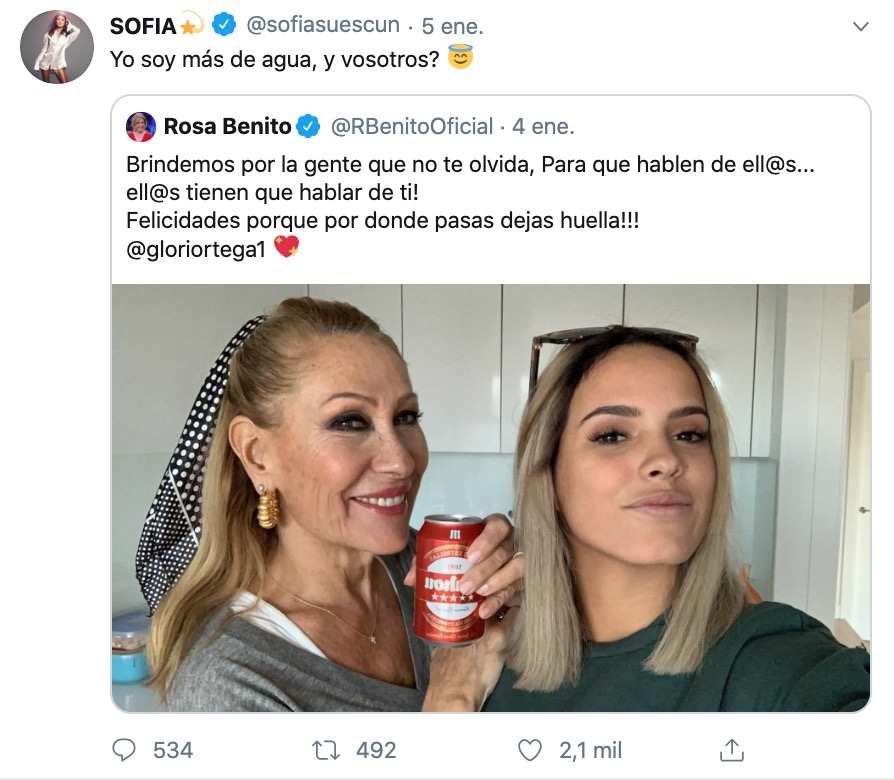Open the SOFIA display name link
This screenshot has width=894, height=780.
click(x=143, y=25)
